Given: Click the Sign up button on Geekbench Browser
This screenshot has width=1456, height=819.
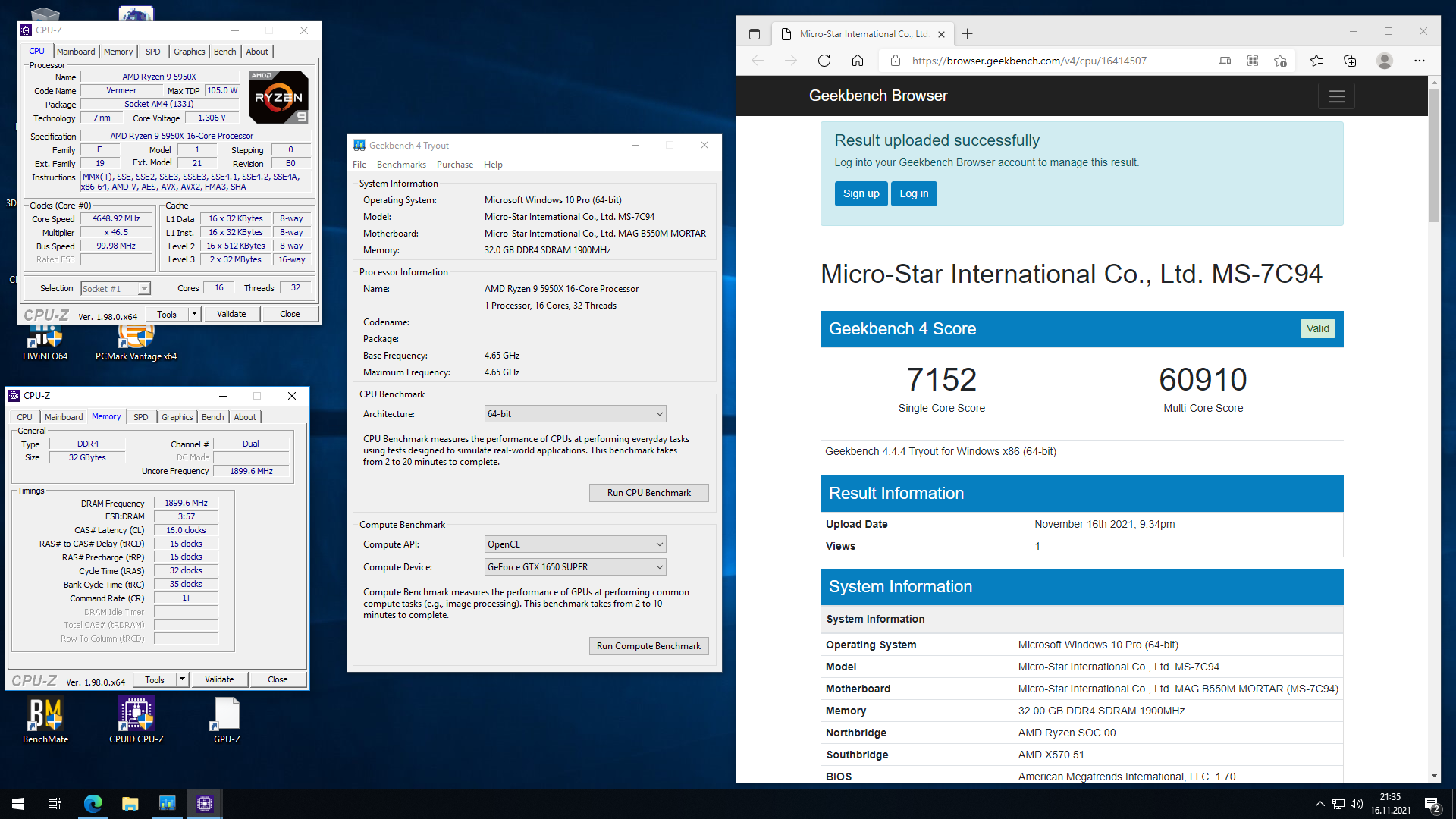Looking at the screenshot, I should 861,193.
